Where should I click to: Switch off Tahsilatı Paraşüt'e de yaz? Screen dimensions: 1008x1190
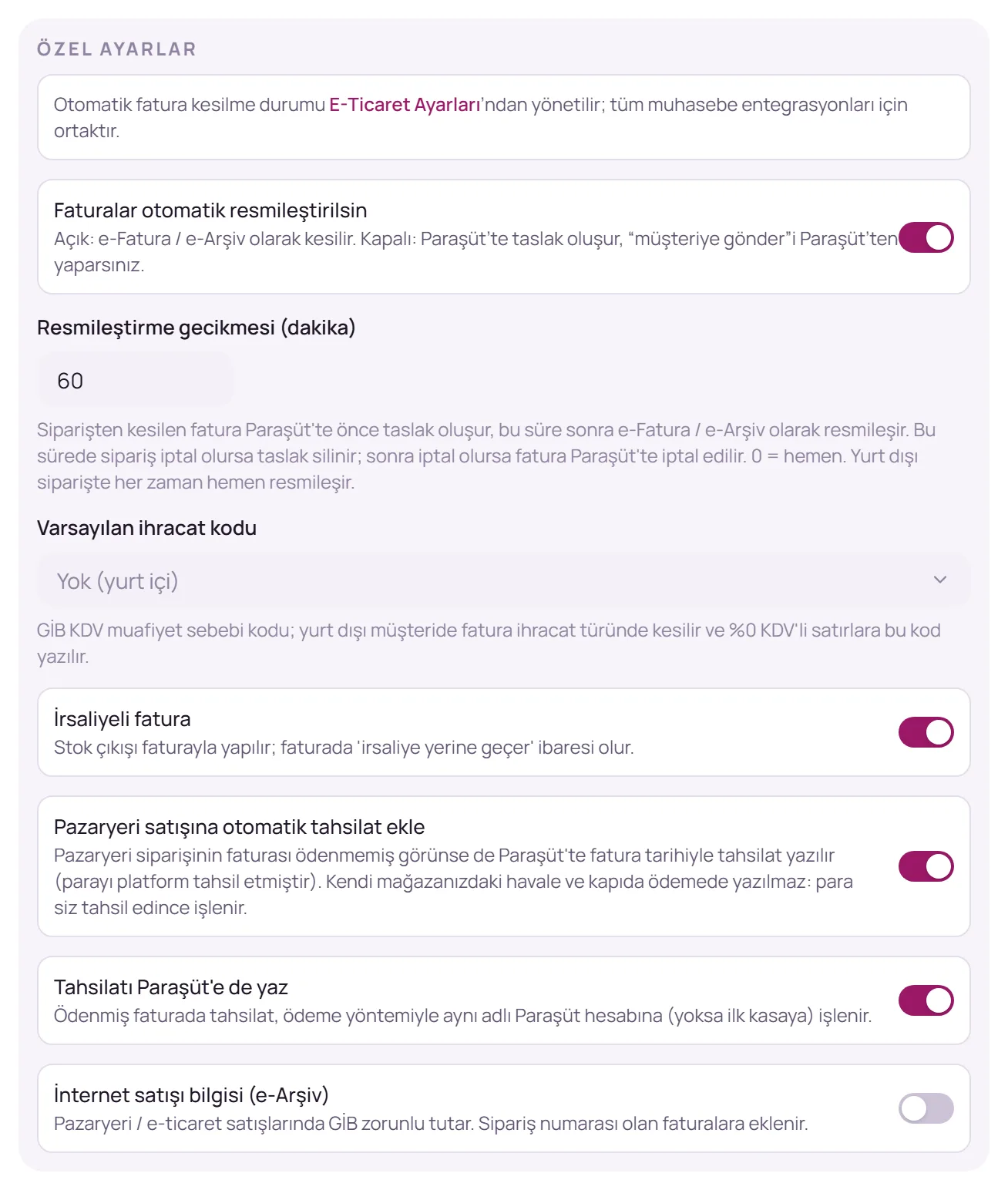click(926, 1000)
